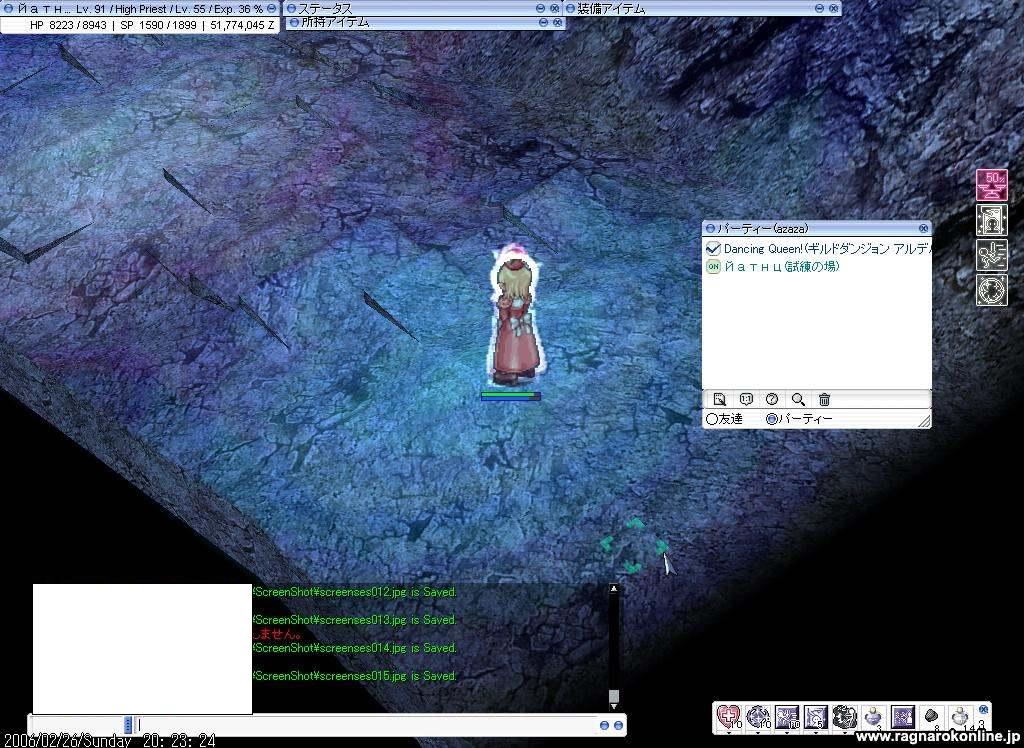Screen dimensions: 1024x748
Task: Open party settings note icon in party window
Action: [719, 399]
